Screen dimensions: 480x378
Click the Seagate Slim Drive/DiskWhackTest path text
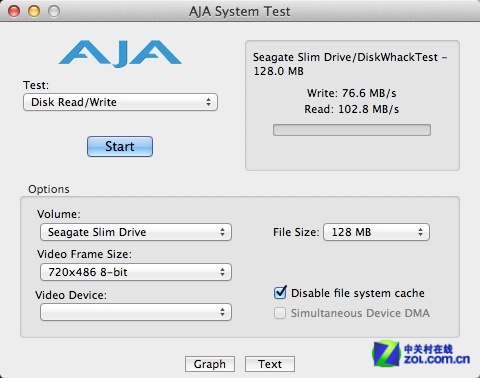click(350, 64)
